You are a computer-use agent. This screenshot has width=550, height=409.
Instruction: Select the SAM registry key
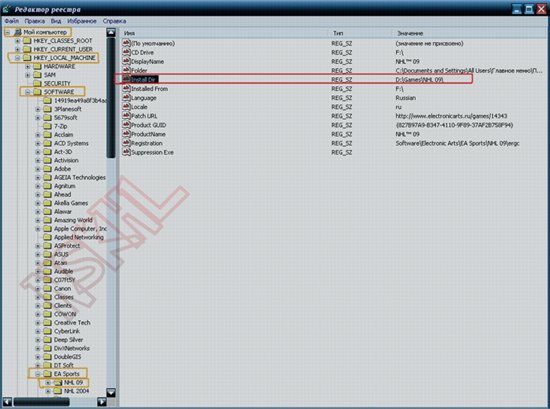point(50,75)
